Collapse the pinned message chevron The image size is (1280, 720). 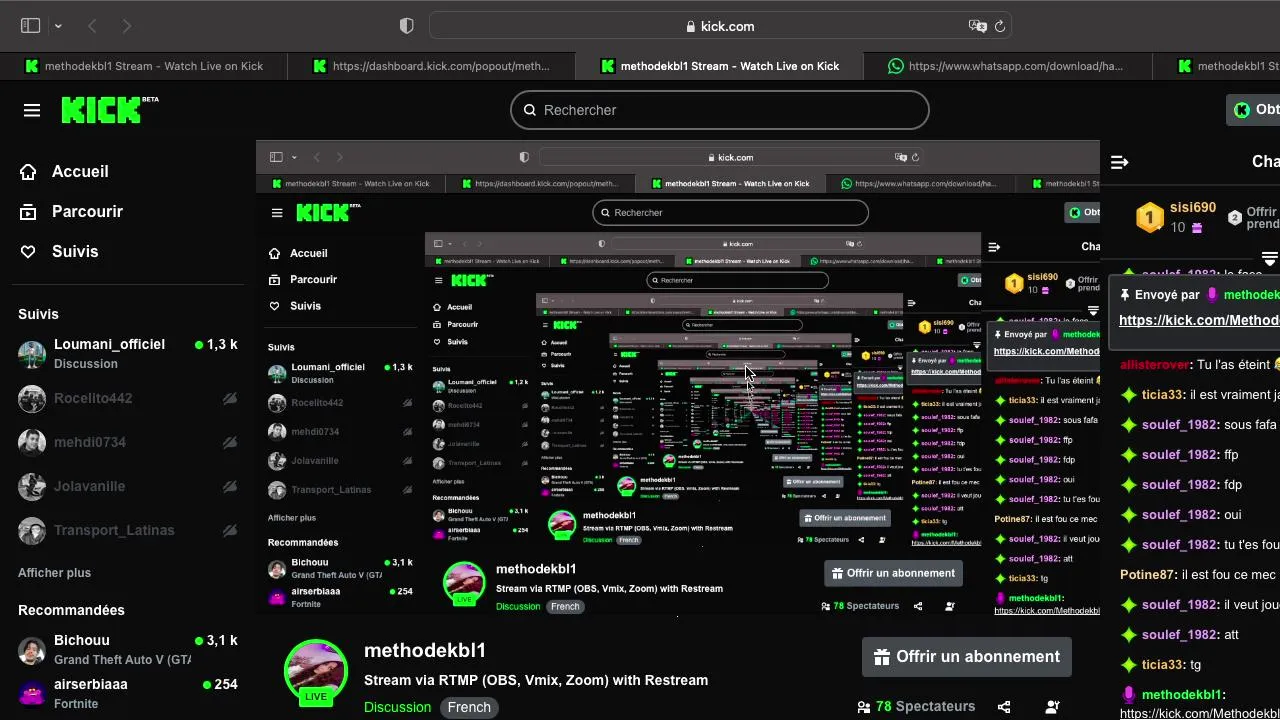coord(1270,258)
